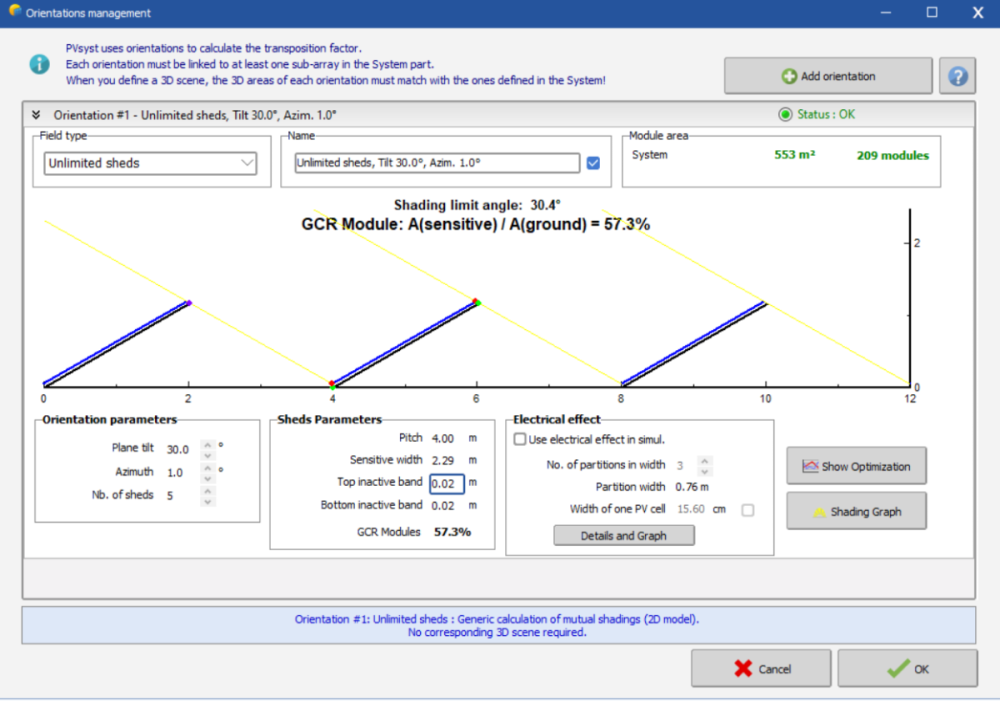Screen dimensions: 1000x701
Task: Adjust the Azimuth stepper arrows
Action: (x=208, y=472)
